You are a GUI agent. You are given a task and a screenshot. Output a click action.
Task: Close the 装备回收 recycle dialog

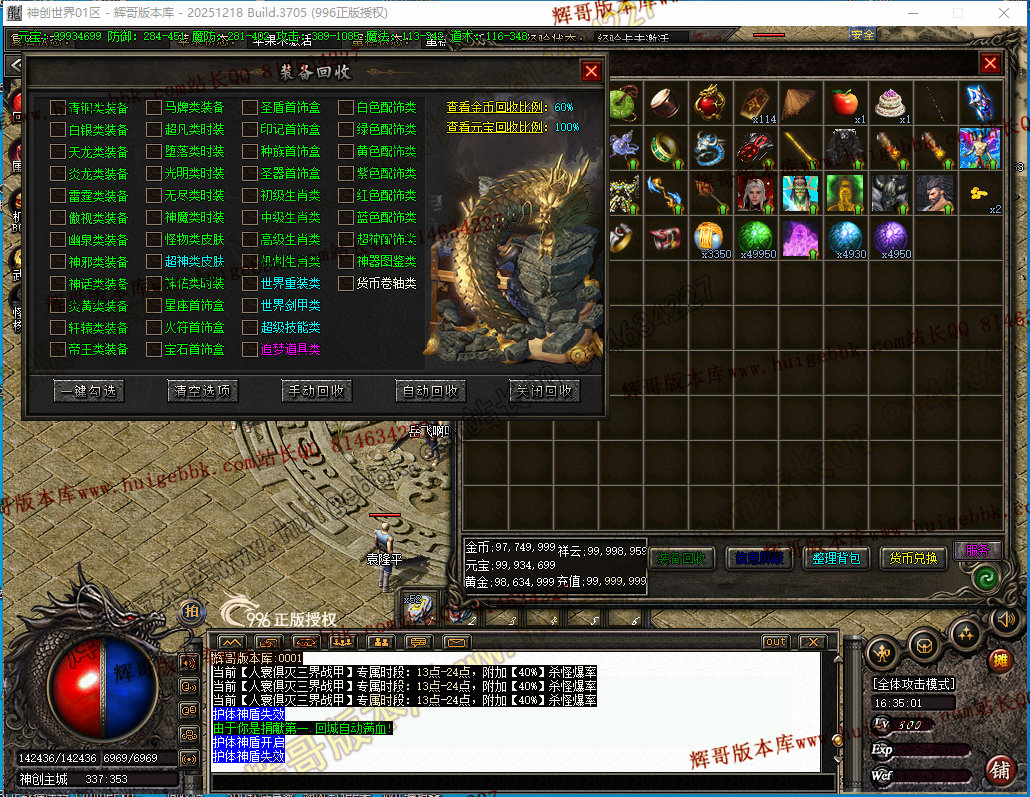coord(591,71)
